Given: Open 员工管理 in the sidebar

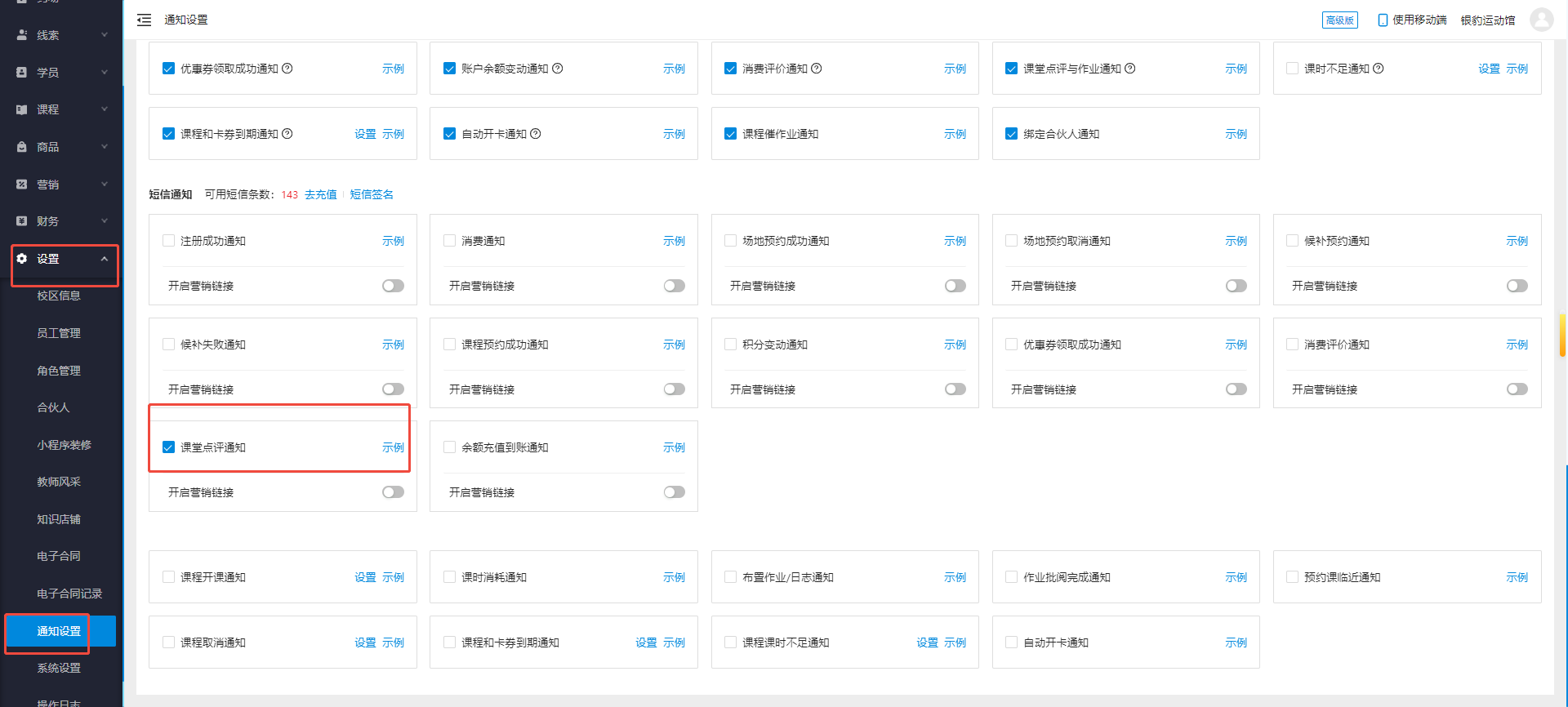Looking at the screenshot, I should pos(59,333).
